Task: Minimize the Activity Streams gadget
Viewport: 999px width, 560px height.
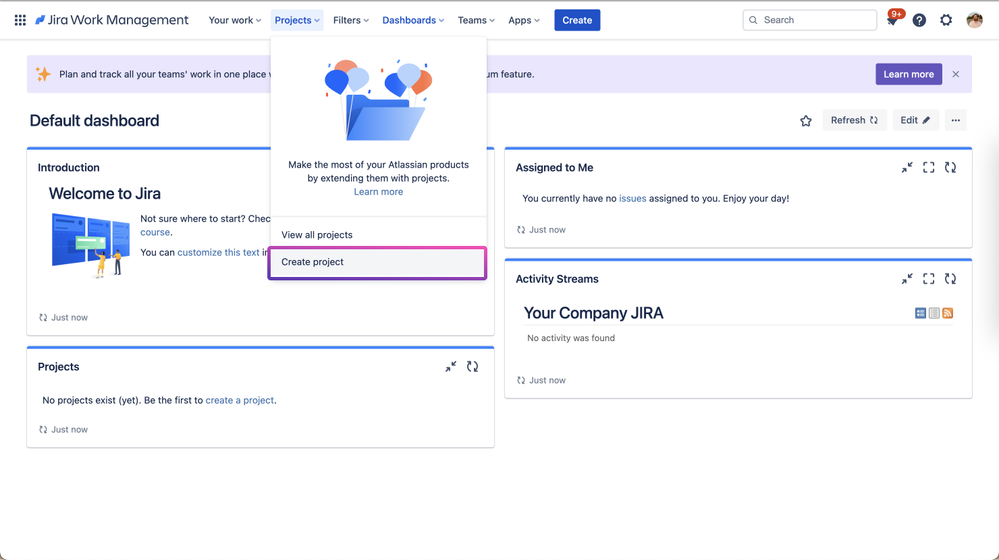Action: tap(907, 279)
